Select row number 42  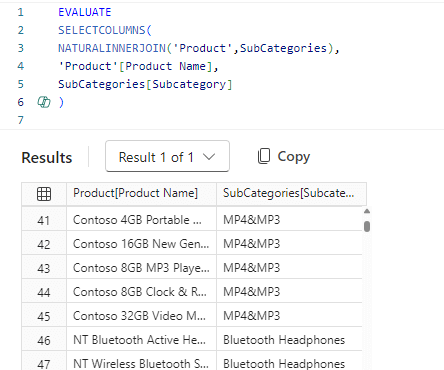tap(44, 244)
